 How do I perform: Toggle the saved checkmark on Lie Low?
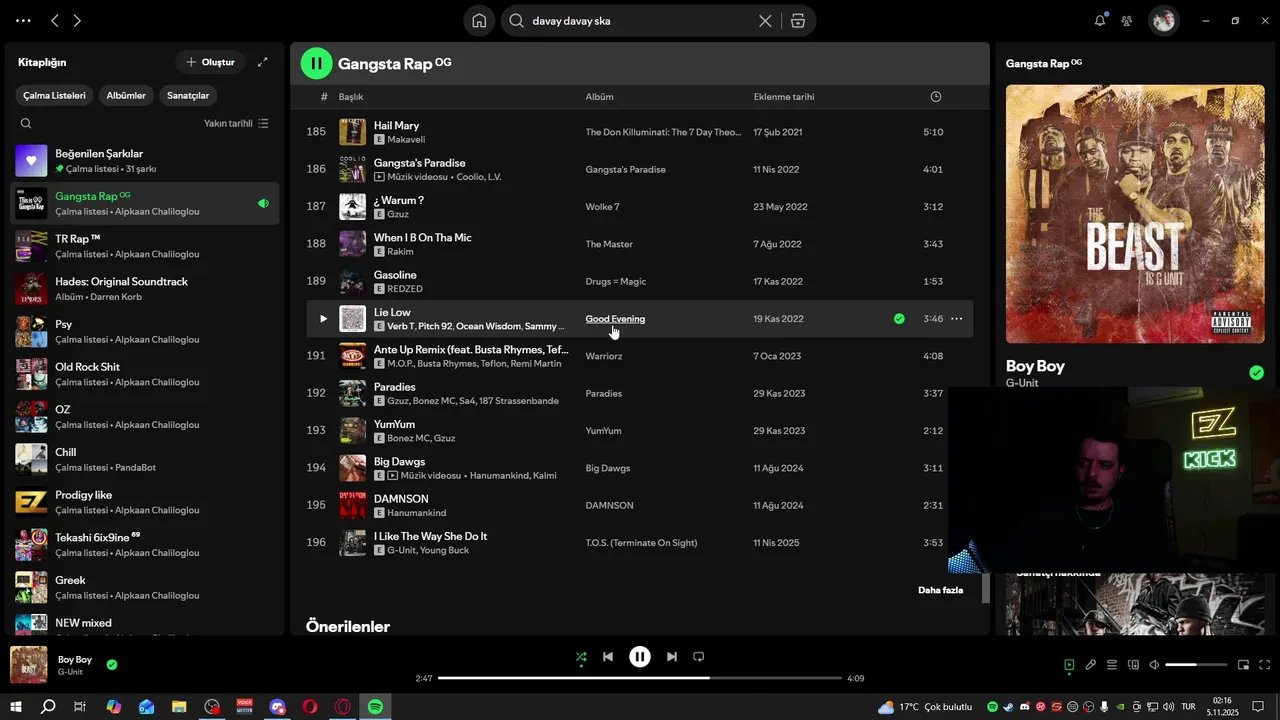point(899,319)
